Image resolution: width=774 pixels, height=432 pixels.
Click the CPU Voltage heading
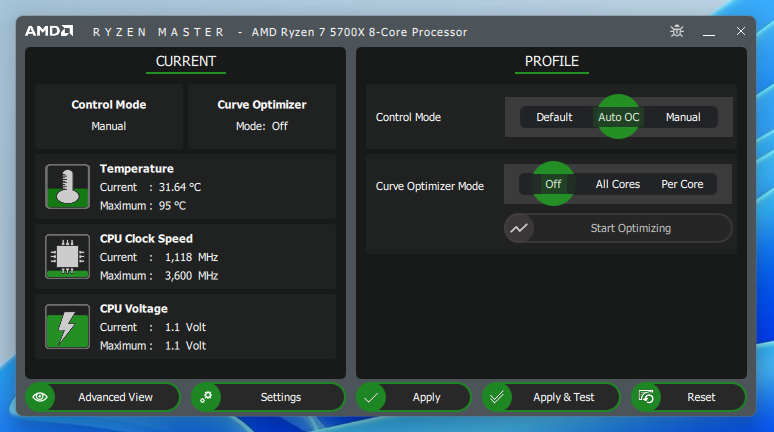point(134,309)
